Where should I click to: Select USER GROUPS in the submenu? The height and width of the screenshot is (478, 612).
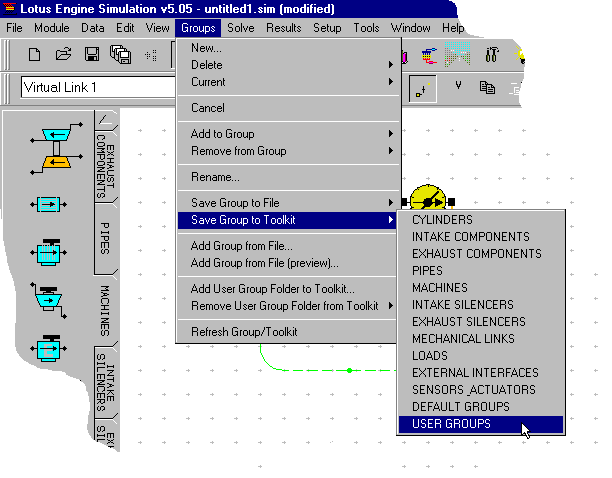coord(481,424)
